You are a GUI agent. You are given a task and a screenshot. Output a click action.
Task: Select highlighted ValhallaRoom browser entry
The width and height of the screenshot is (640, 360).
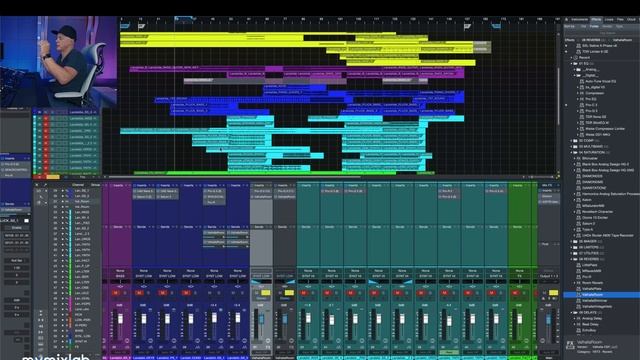(602, 295)
